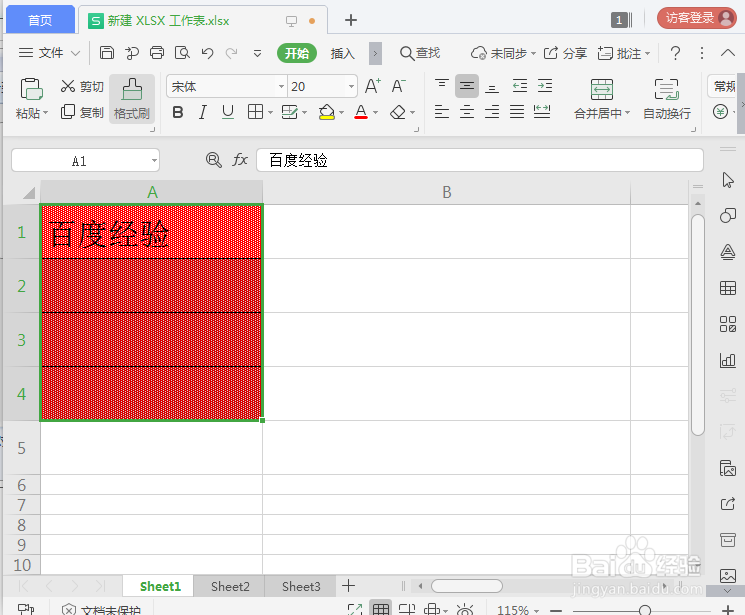Toggle middle vertical alignment

[x=467, y=86]
